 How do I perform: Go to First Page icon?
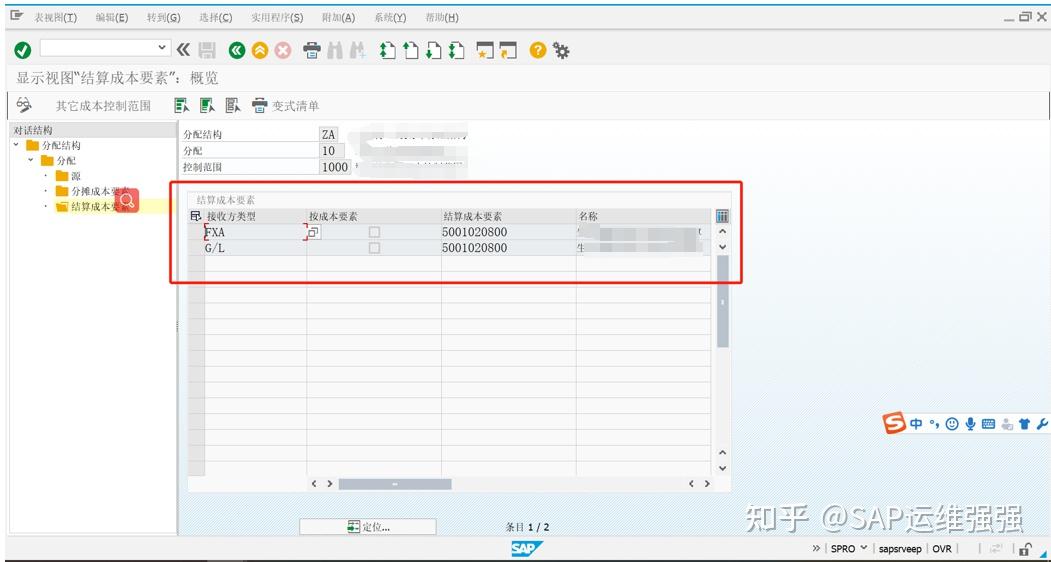click(x=387, y=50)
